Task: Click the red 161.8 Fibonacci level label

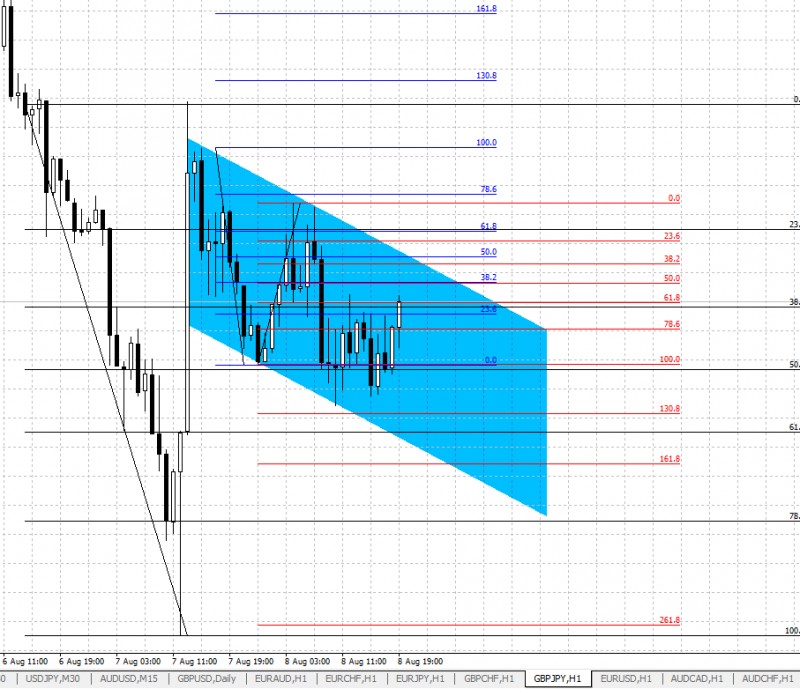Action: coord(670,459)
